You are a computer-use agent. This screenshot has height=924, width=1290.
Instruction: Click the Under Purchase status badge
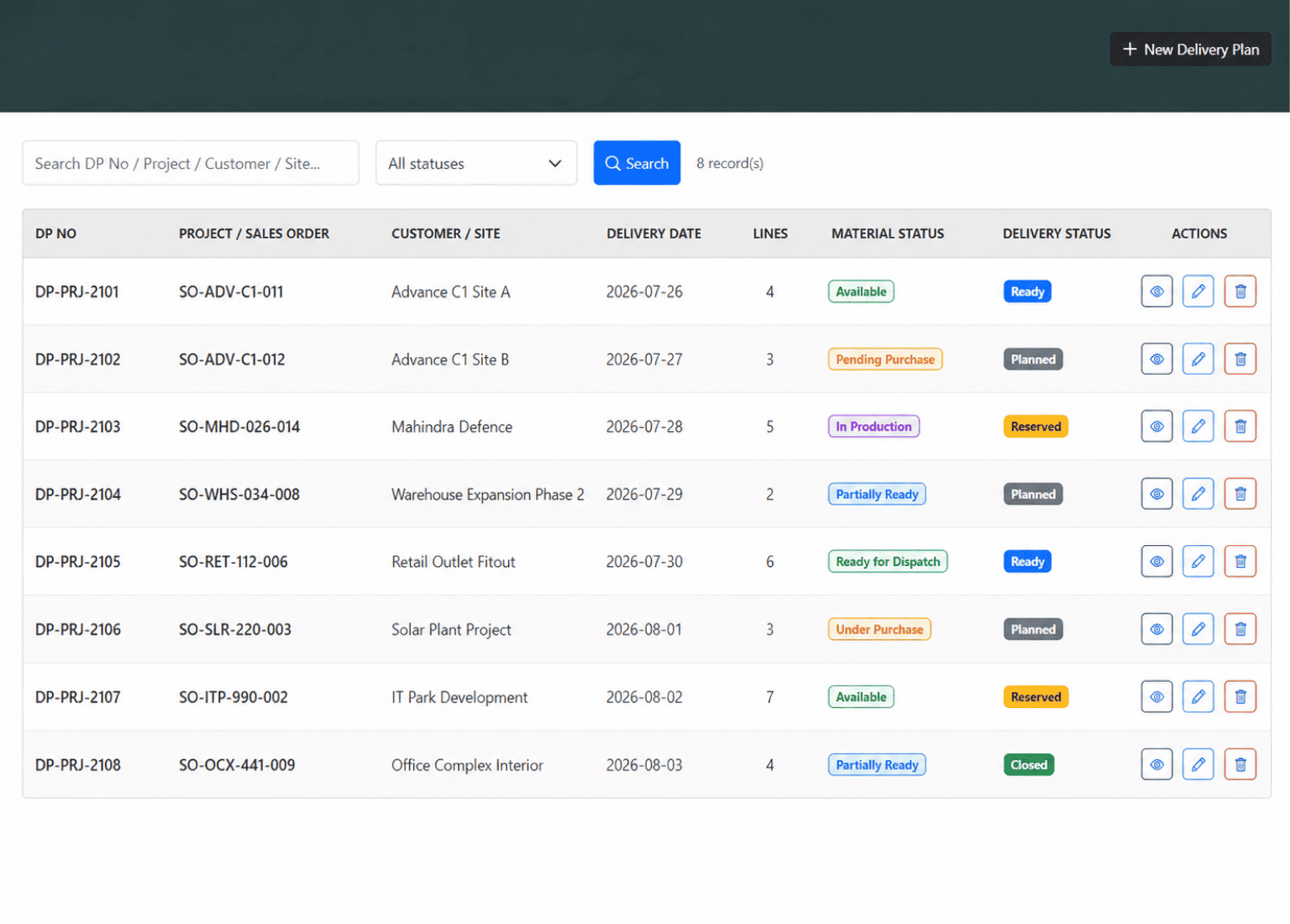coord(879,629)
